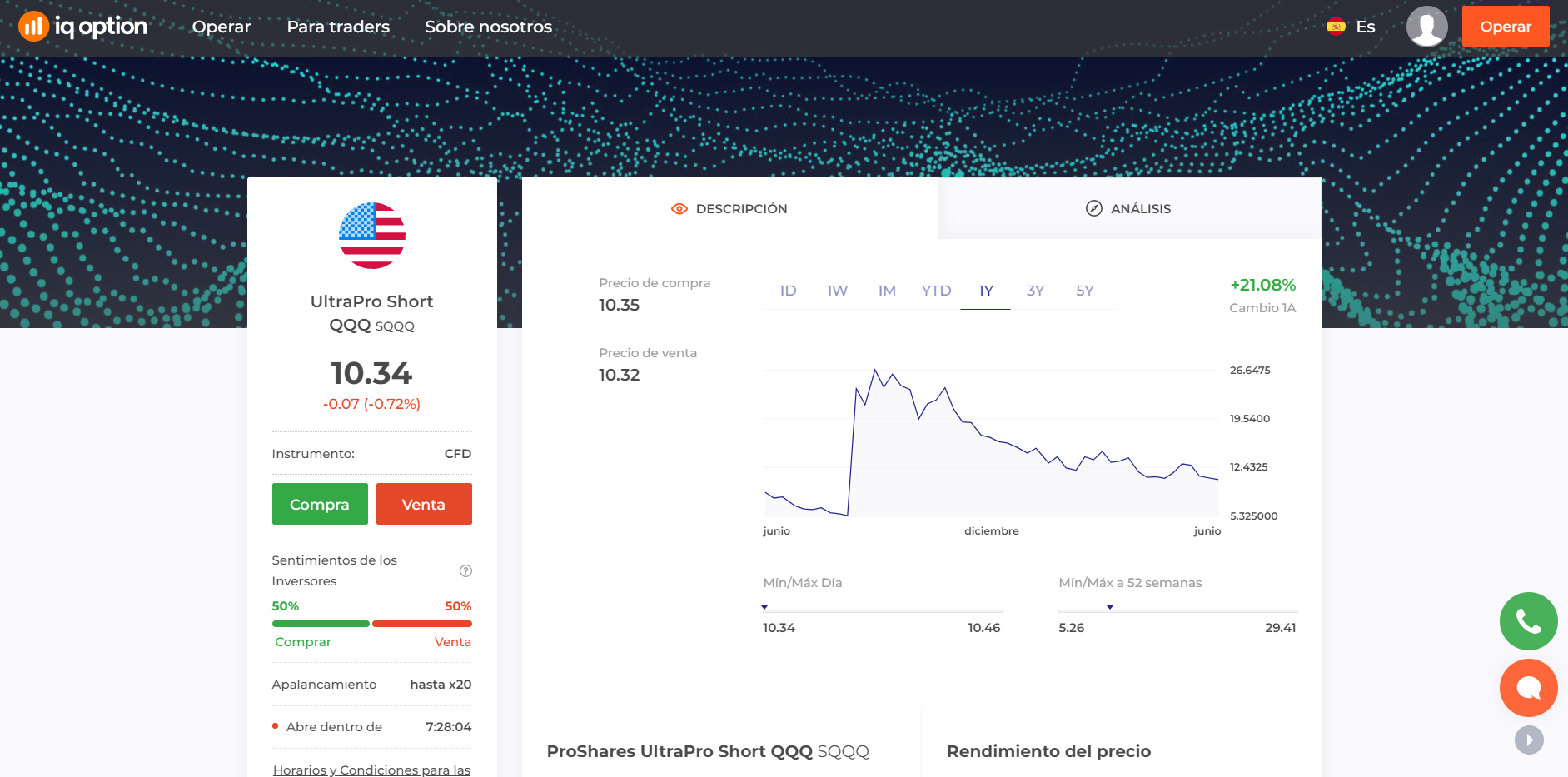
Task: Open the orange chat bubble button
Action: click(x=1529, y=688)
